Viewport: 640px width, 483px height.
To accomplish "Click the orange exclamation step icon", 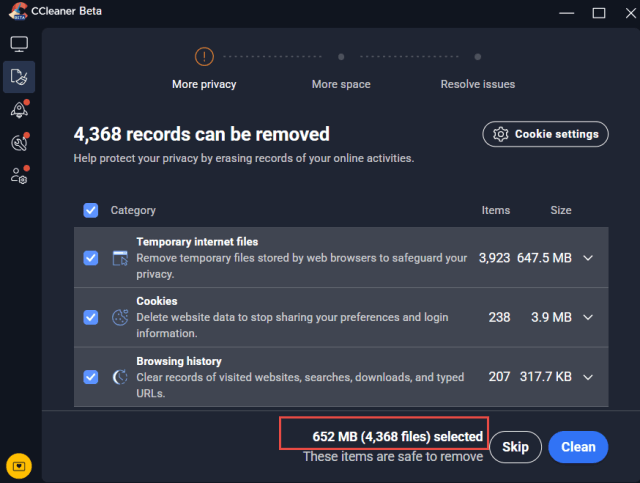I will click(204, 56).
